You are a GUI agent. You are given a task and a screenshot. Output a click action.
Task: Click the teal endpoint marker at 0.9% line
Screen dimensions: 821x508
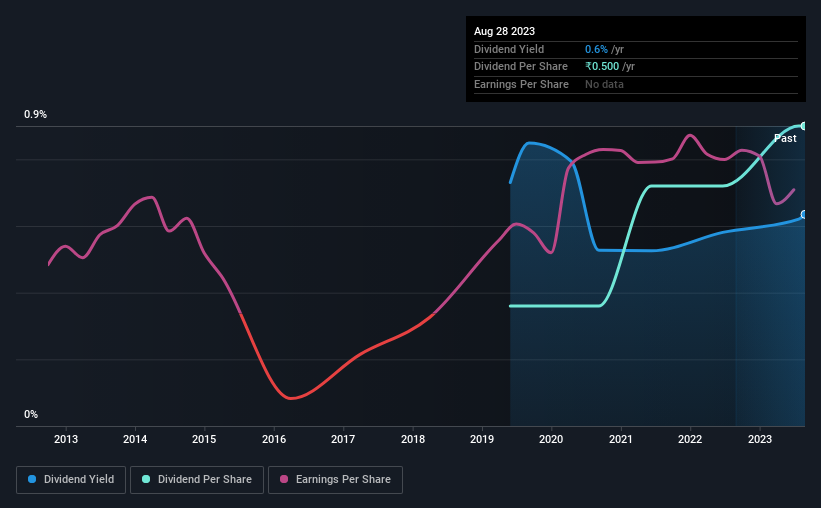803,126
